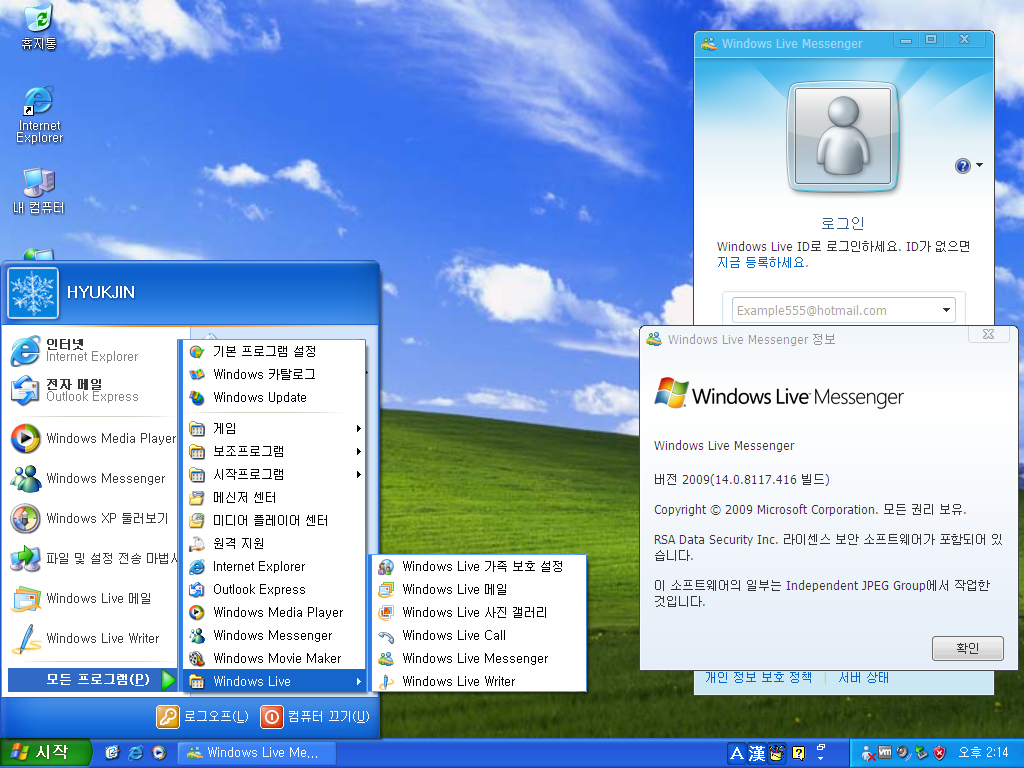The image size is (1024, 768).
Task: Open Windows Messenger from recent programs list
Action: 93,478
